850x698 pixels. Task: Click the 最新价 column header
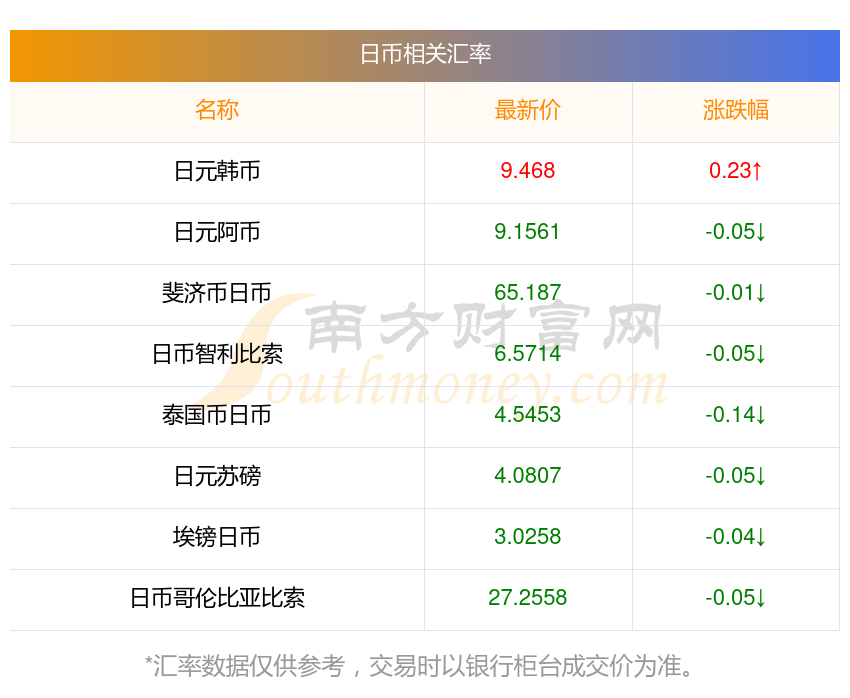pos(527,110)
